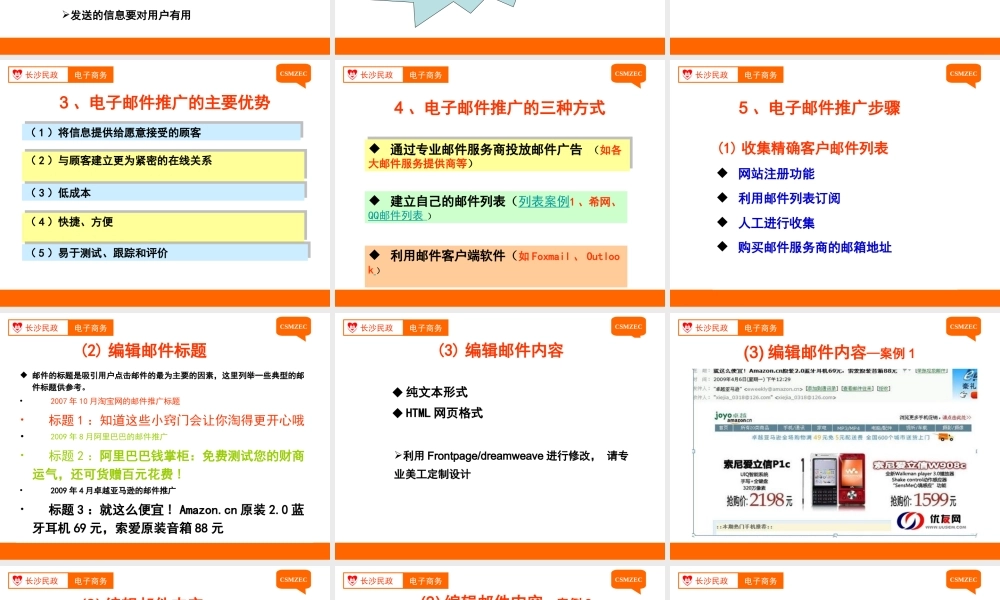Viewport: 1000px width, 600px height.
Task: Click CSMZEC badge on 三种方式 slide
Action: pos(629,74)
